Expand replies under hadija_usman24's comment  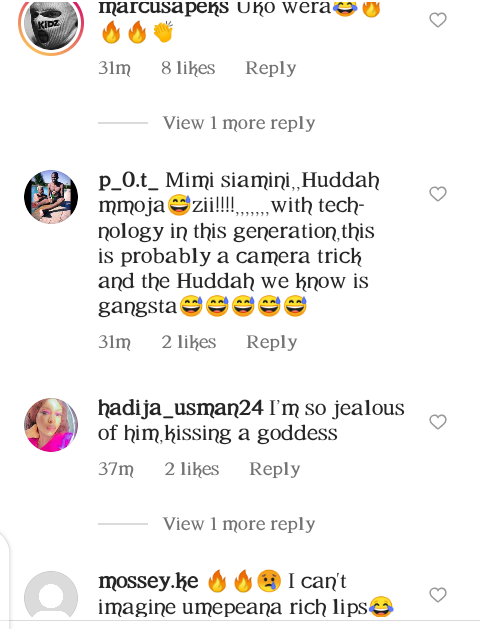point(239,524)
